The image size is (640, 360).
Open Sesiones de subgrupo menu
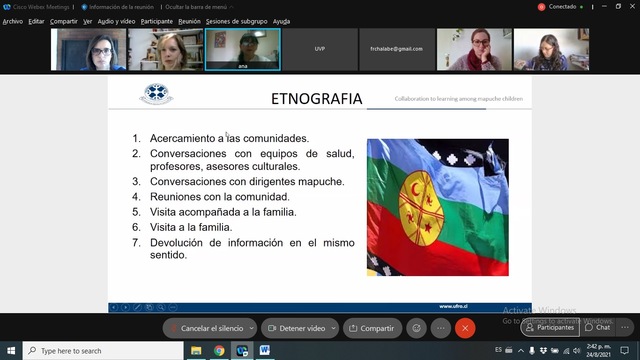pos(236,21)
